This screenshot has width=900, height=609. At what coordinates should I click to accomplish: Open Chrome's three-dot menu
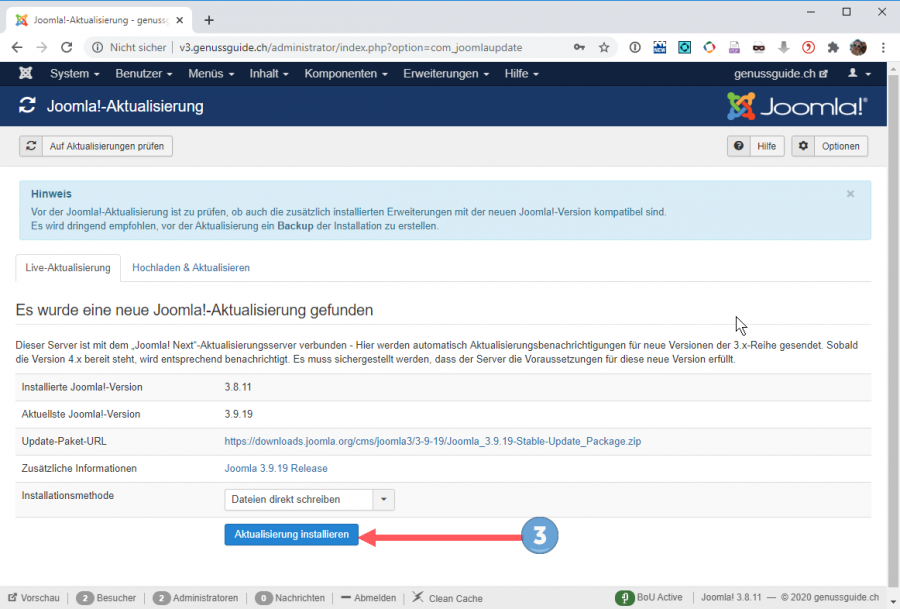pos(883,48)
